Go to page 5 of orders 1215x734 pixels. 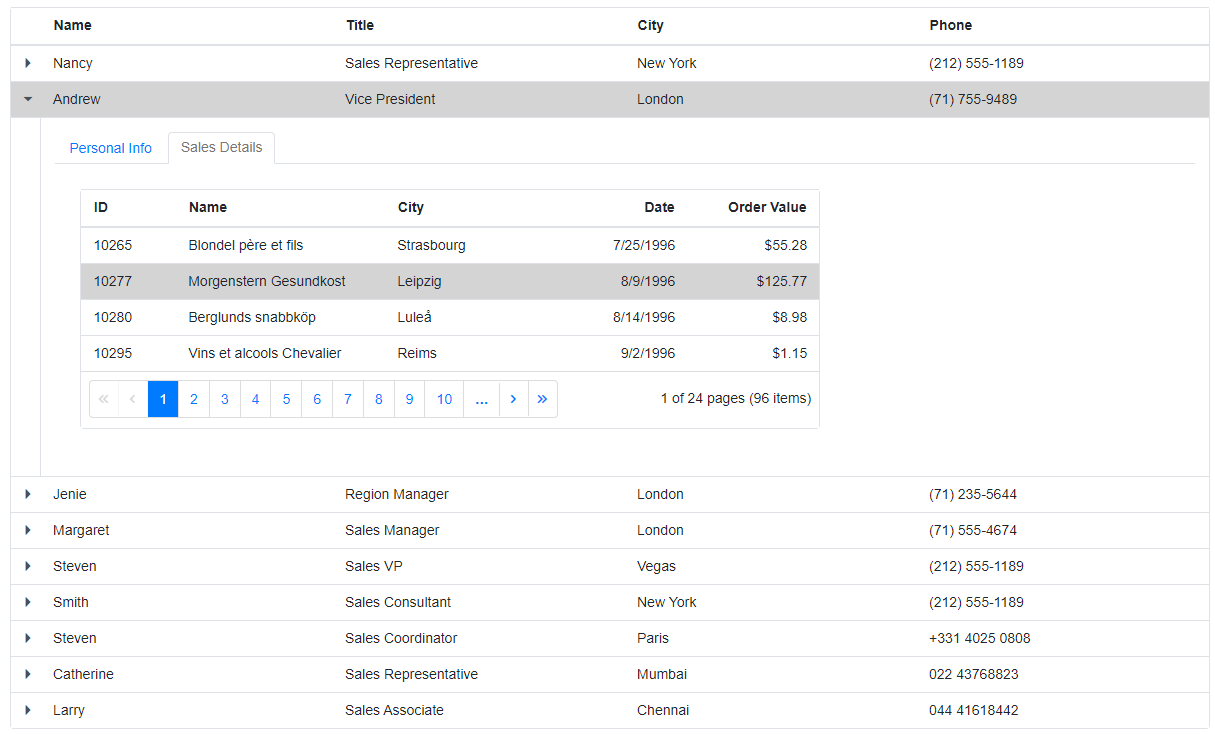286,399
